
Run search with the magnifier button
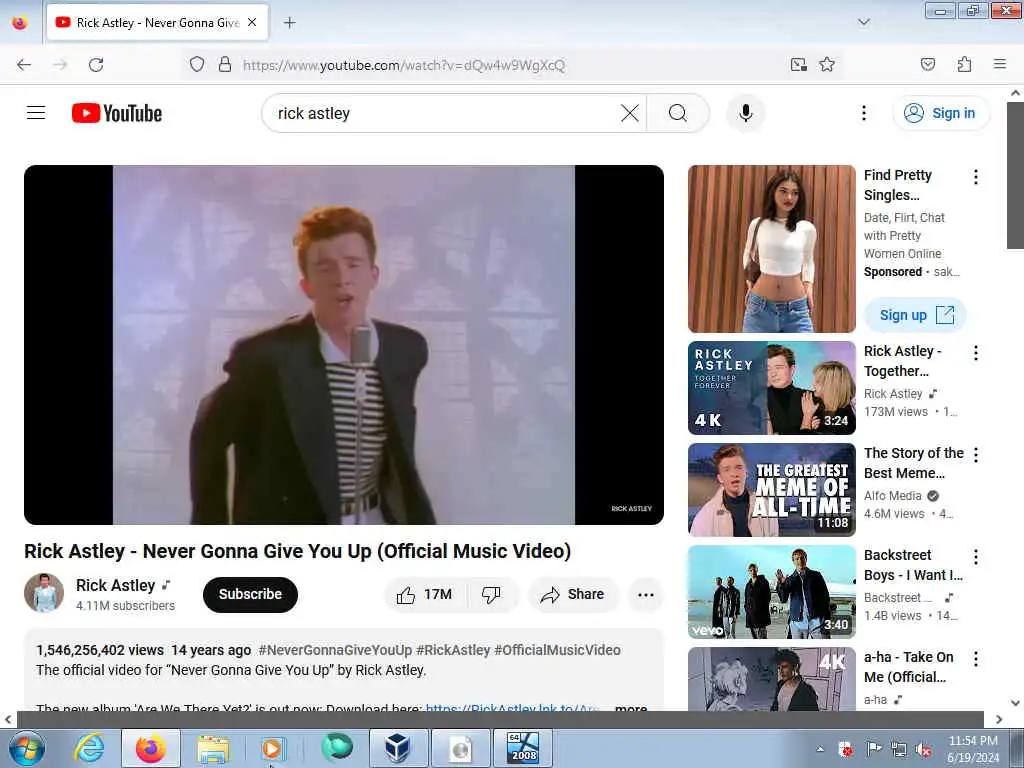coord(677,113)
